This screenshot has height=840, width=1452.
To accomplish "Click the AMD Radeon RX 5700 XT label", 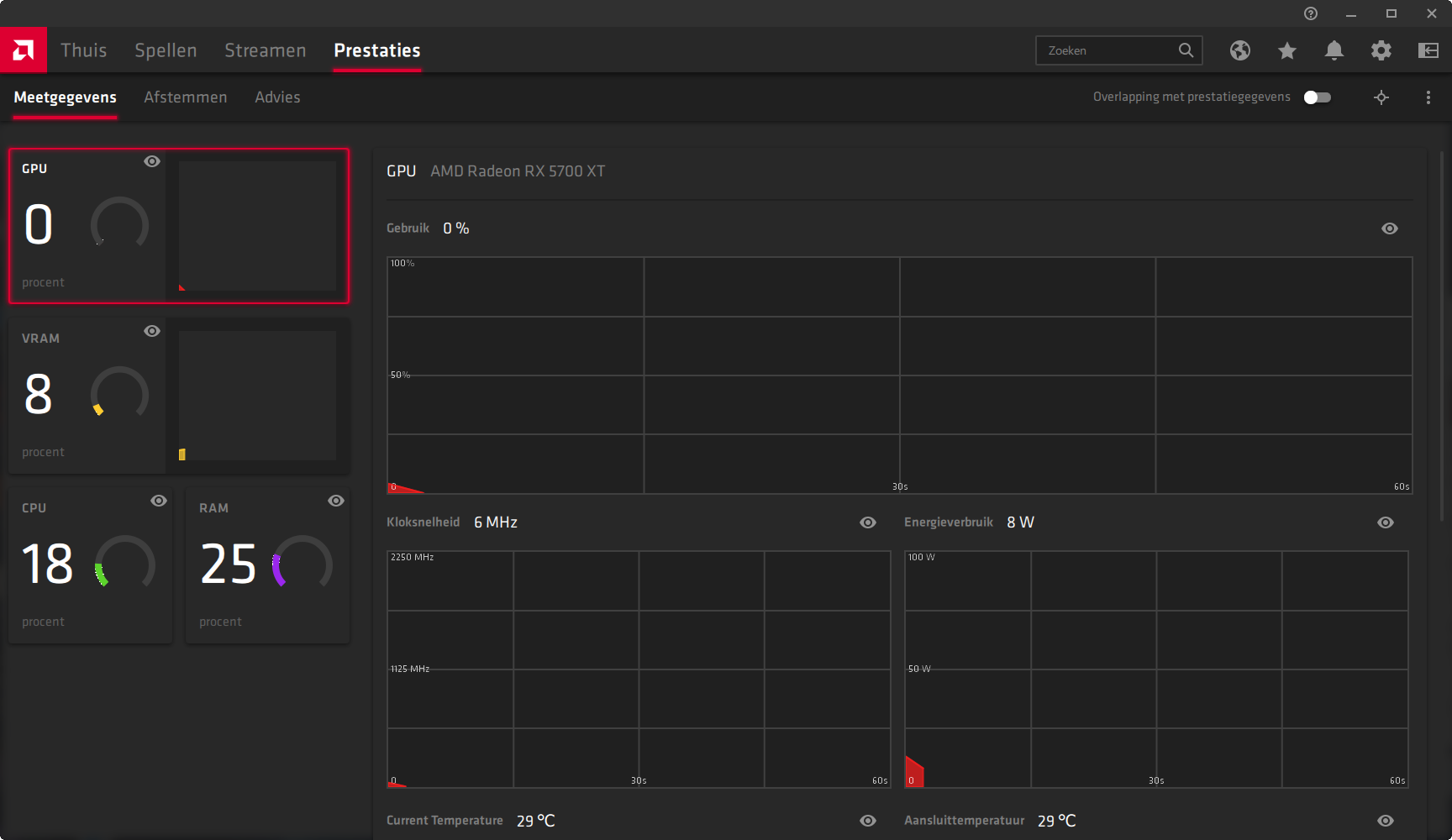I will 518,171.
